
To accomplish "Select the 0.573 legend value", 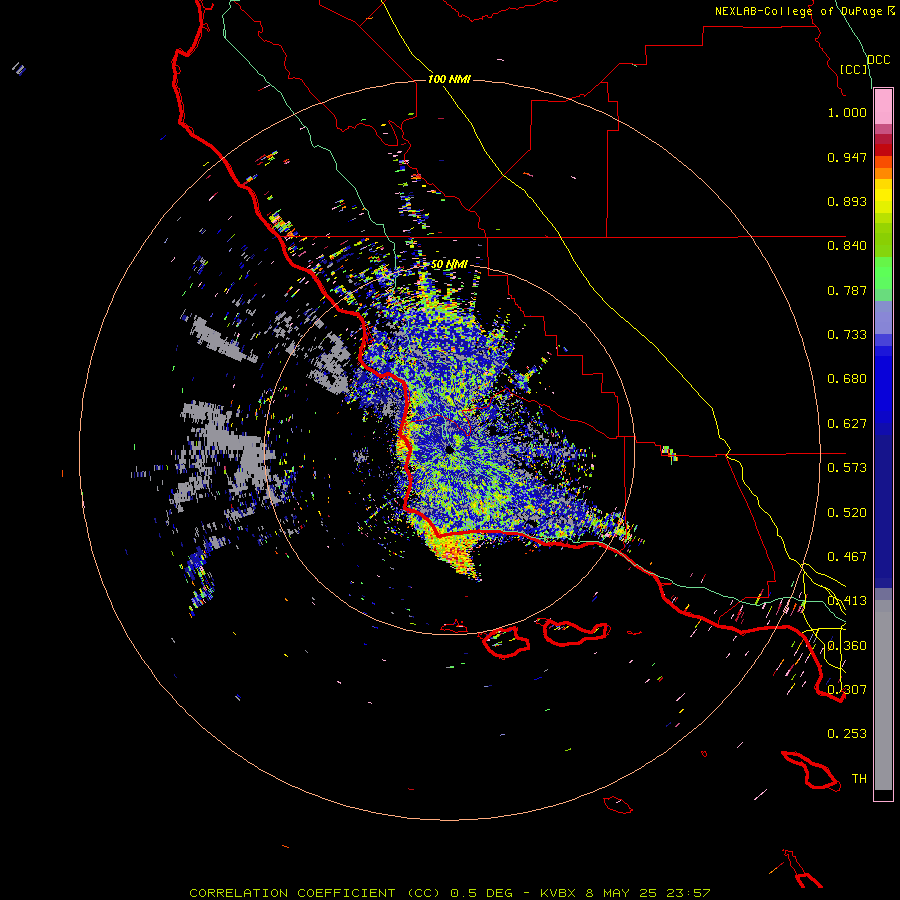I will point(847,468).
